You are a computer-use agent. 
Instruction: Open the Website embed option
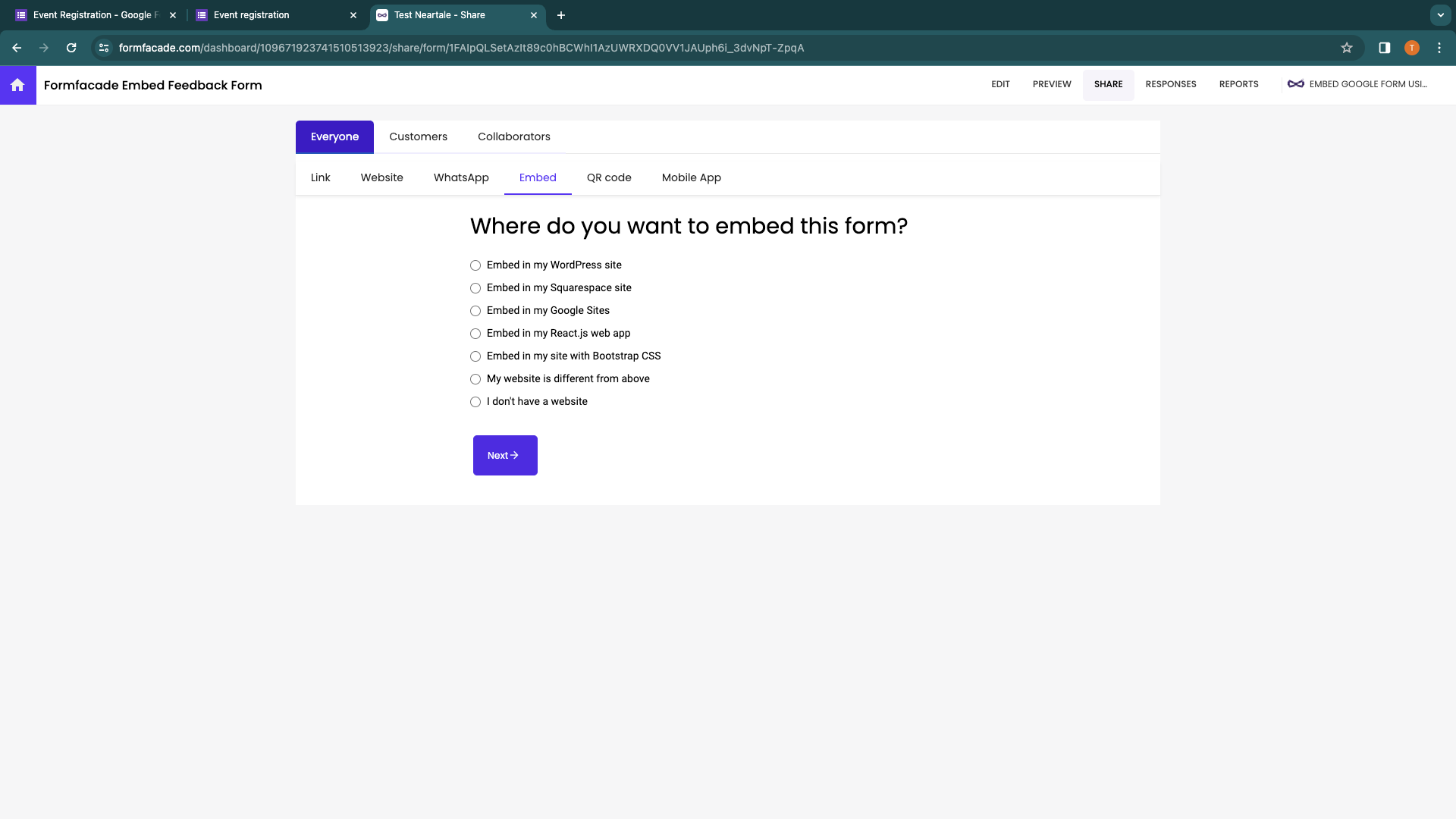click(x=382, y=177)
